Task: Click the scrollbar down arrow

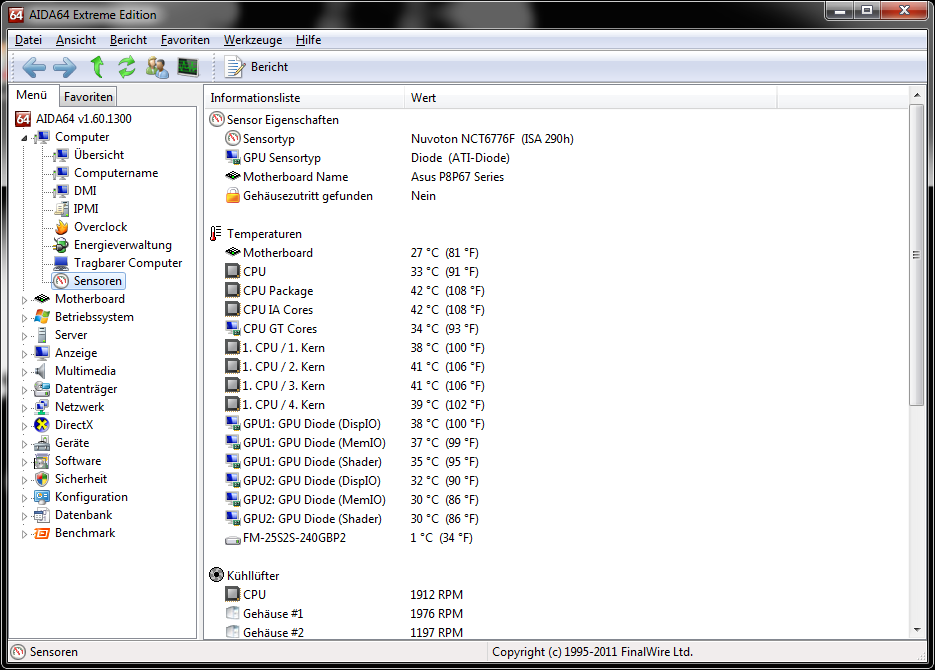Action: [917, 630]
